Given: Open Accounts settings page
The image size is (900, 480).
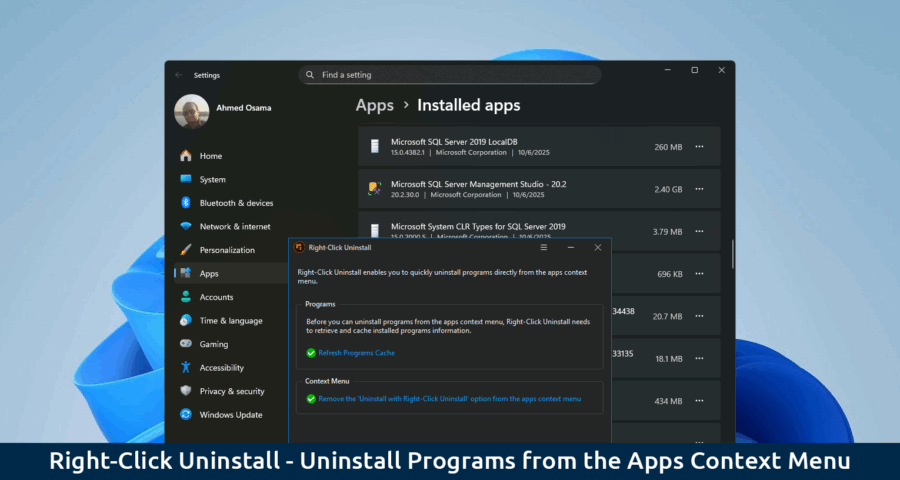Looking at the screenshot, I should coord(216,297).
